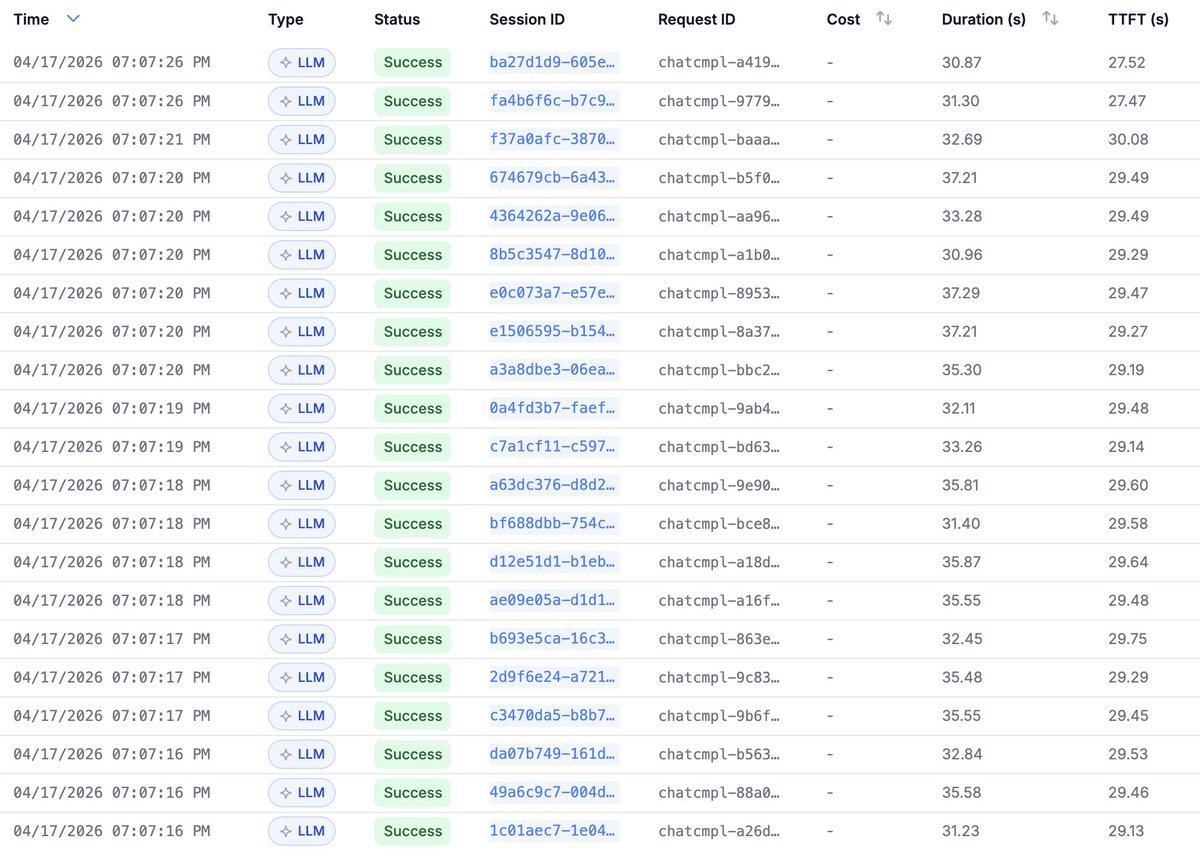Screen dimensions: 1200x850
Task: Click the LLM type badge for session b693e5ca
Action: click(302, 639)
